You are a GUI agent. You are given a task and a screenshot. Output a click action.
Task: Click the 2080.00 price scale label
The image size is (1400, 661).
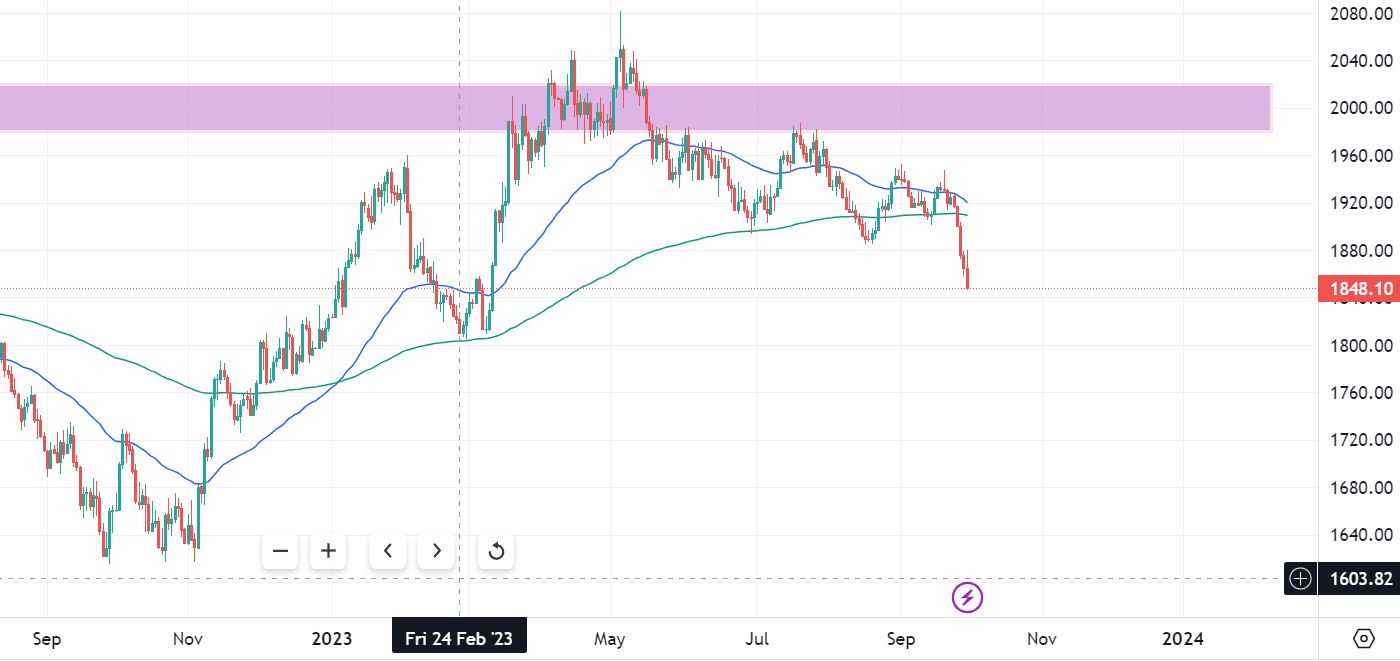1361,14
